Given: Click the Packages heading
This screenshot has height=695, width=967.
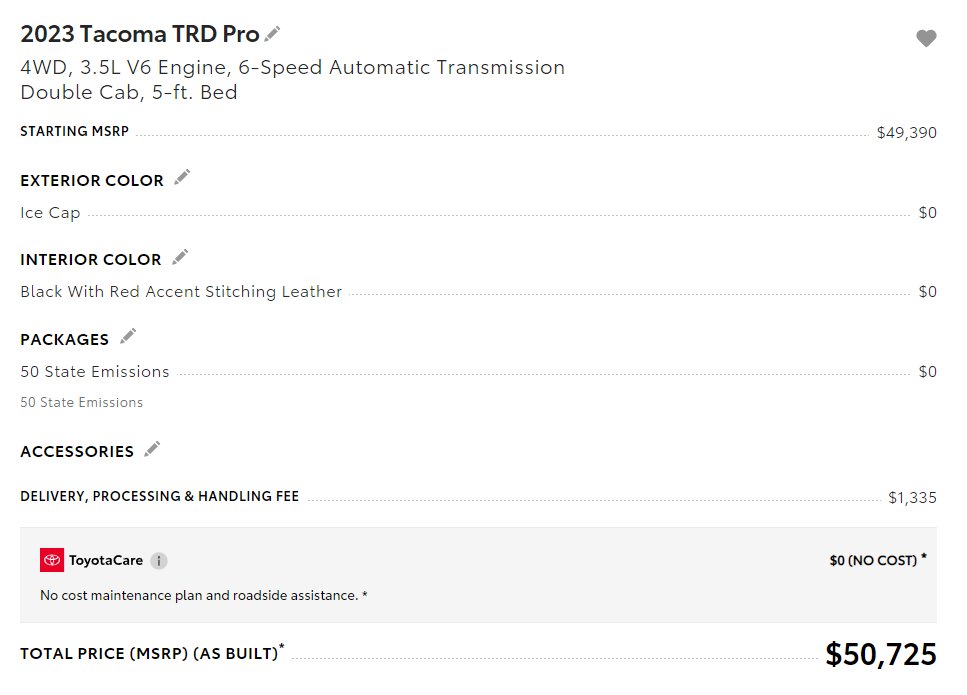Looking at the screenshot, I should point(65,340).
